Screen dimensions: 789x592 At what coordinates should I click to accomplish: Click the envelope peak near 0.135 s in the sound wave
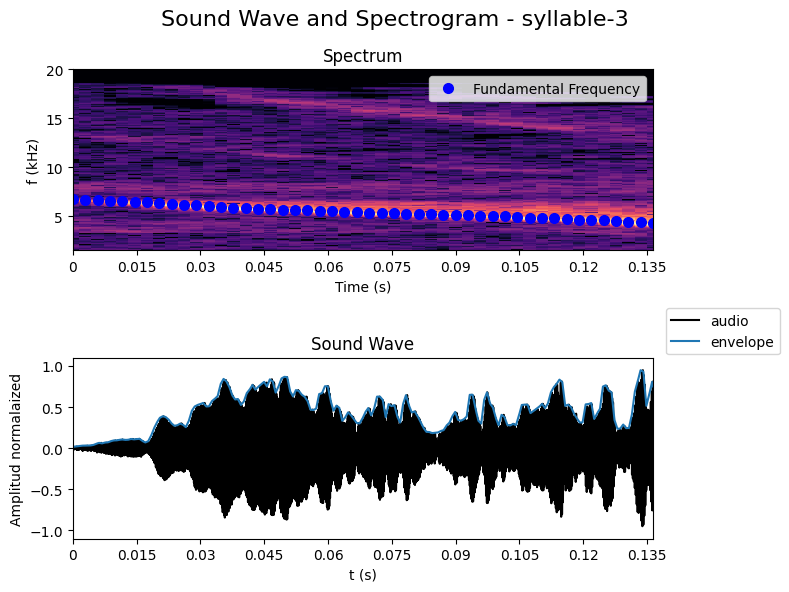642,371
